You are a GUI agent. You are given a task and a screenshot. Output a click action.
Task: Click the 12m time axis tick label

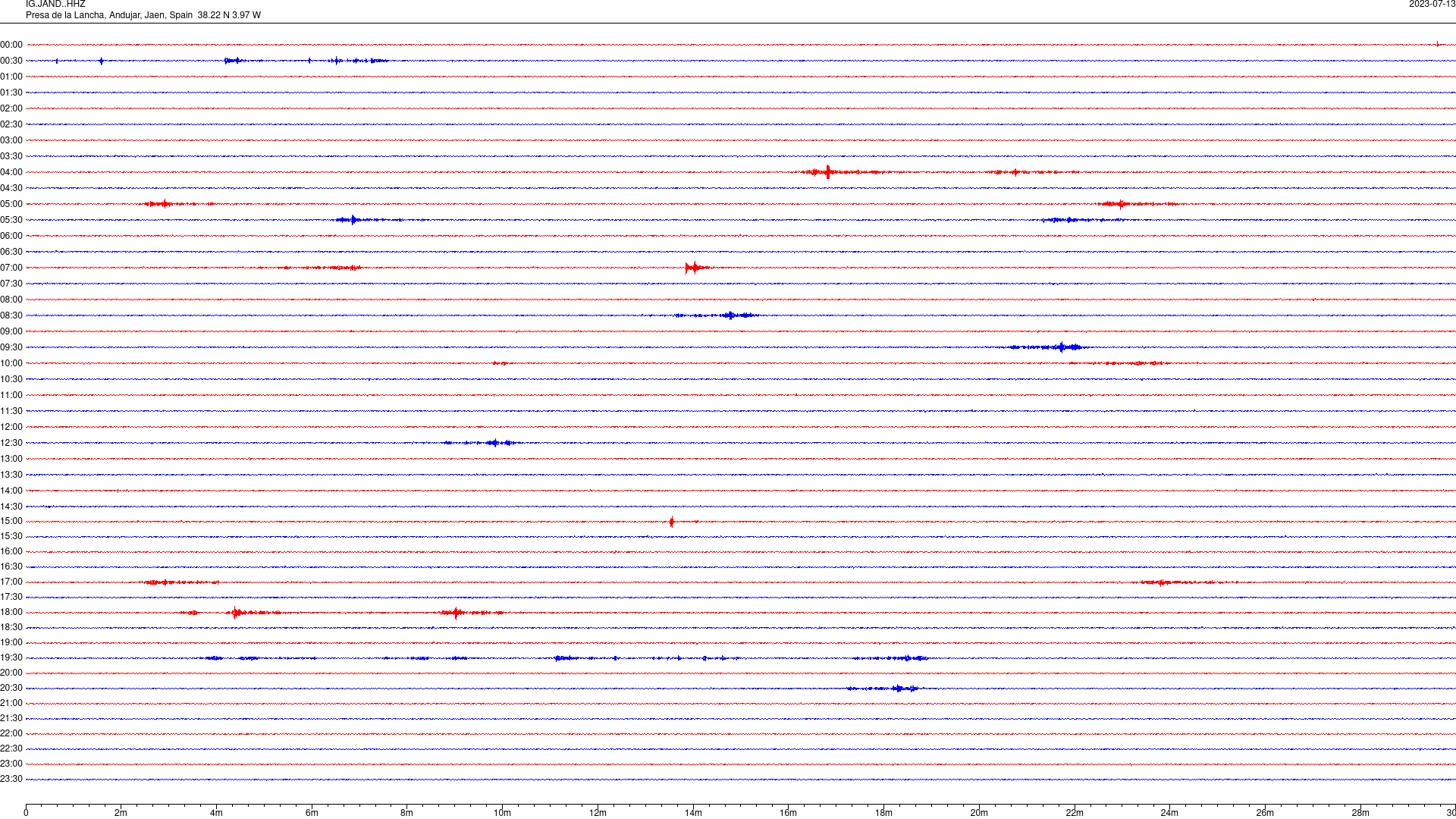(598, 813)
